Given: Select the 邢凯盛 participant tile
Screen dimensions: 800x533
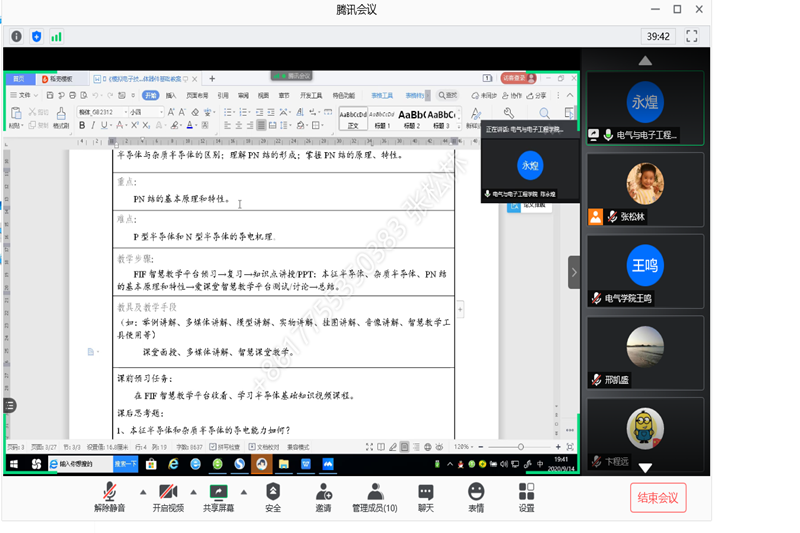Looking at the screenshot, I should tap(645, 353).
